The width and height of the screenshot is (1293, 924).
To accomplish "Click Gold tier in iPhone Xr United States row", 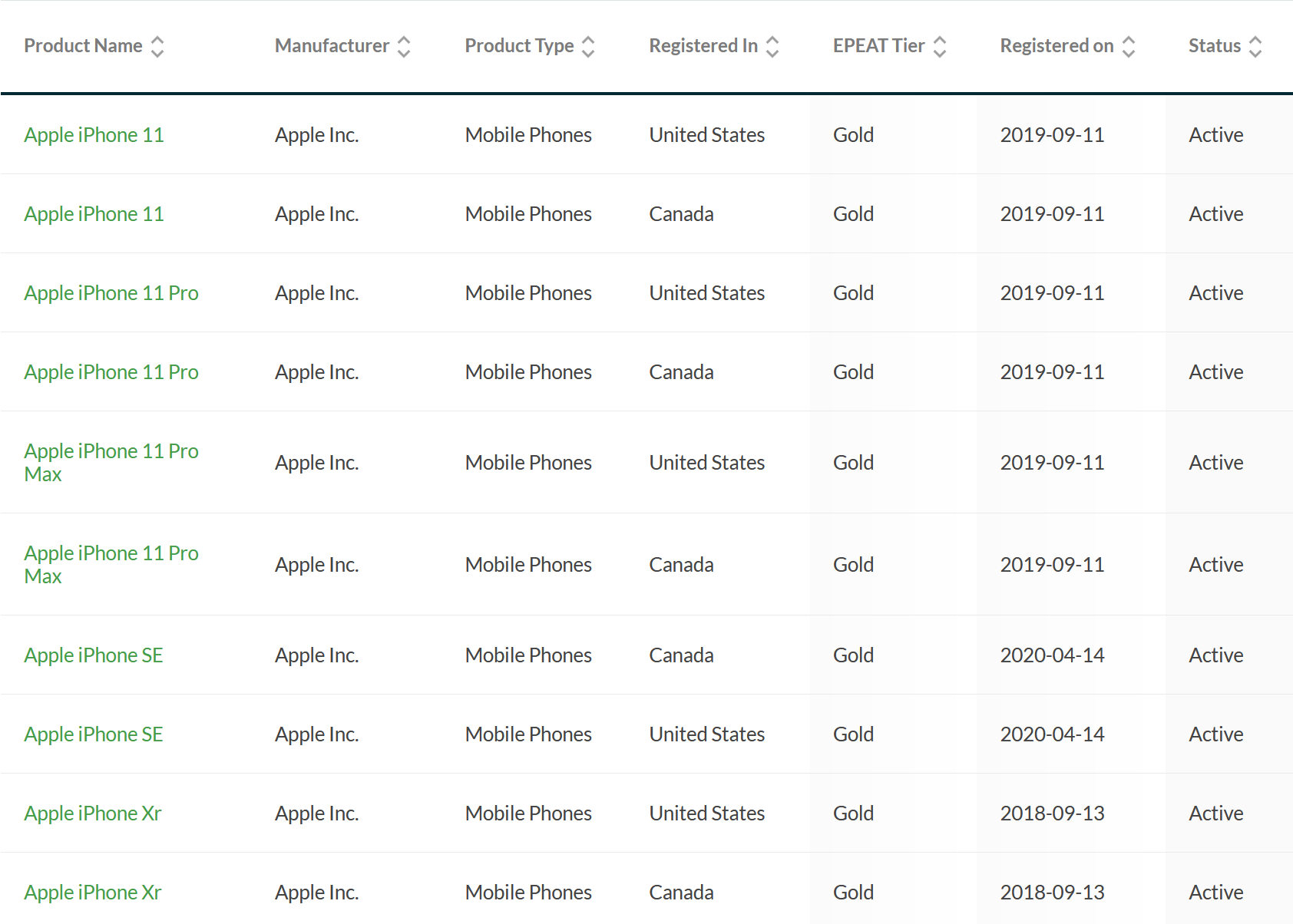I will click(853, 813).
